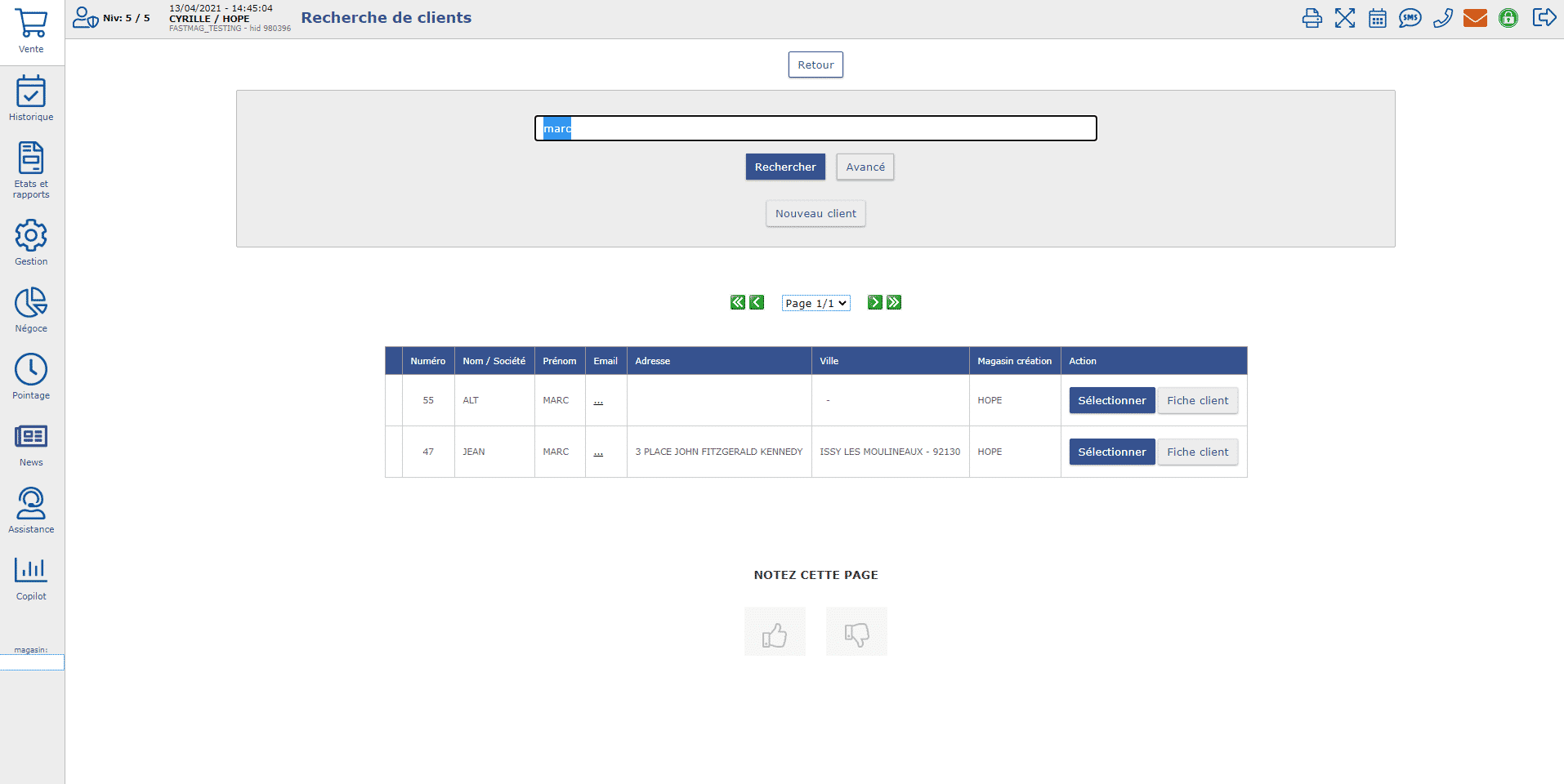Open the Négoce pie chart icon
Screen dimensions: 1564x784
[x=31, y=303]
